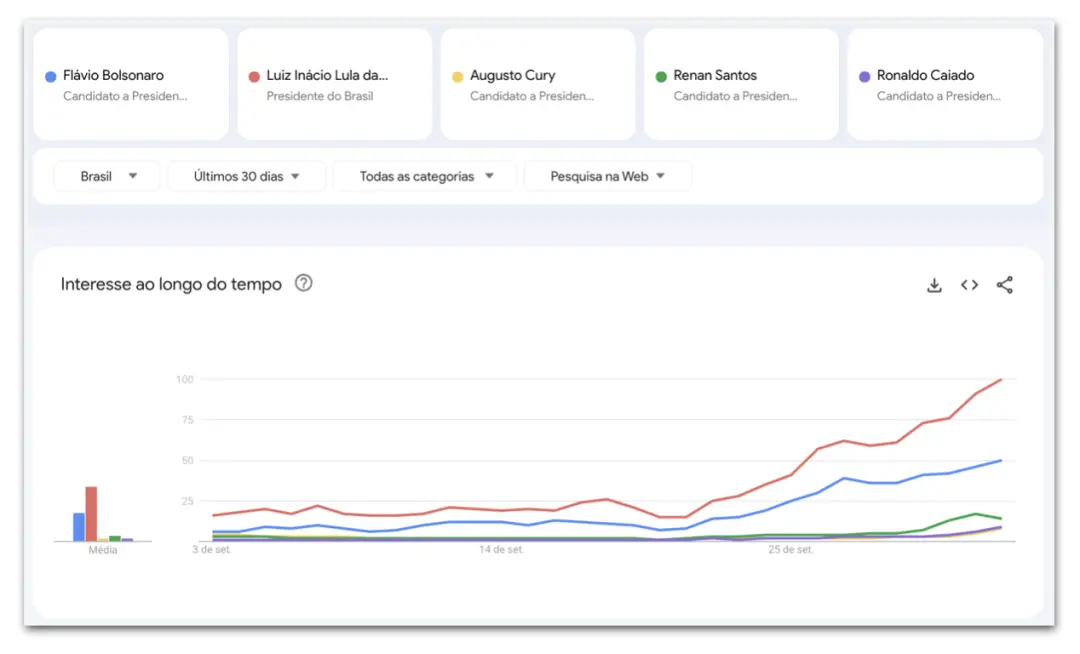The image size is (1080, 654).
Task: Click red color dot for Lula
Action: coord(254,76)
